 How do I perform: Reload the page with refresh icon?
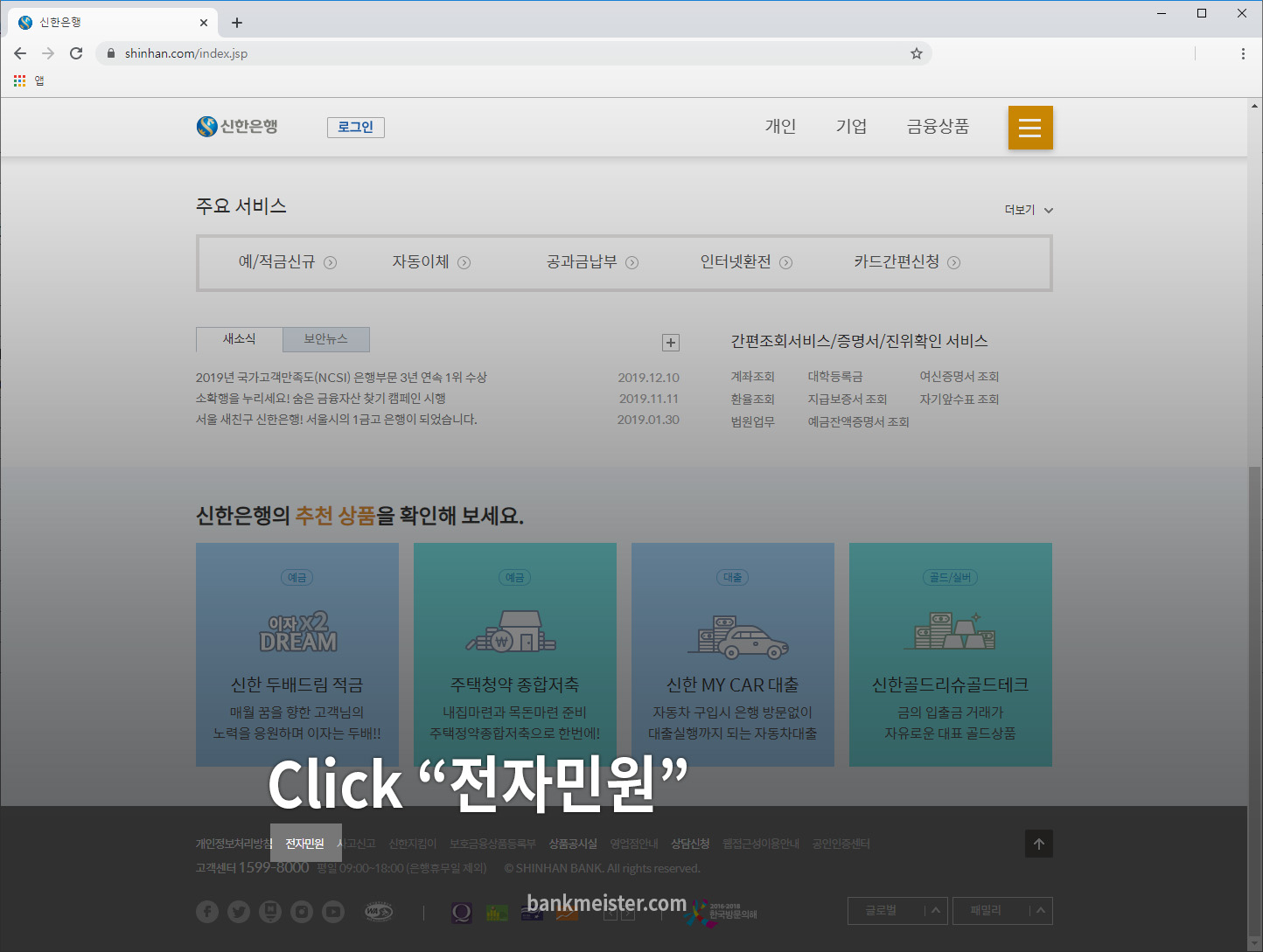tap(76, 53)
